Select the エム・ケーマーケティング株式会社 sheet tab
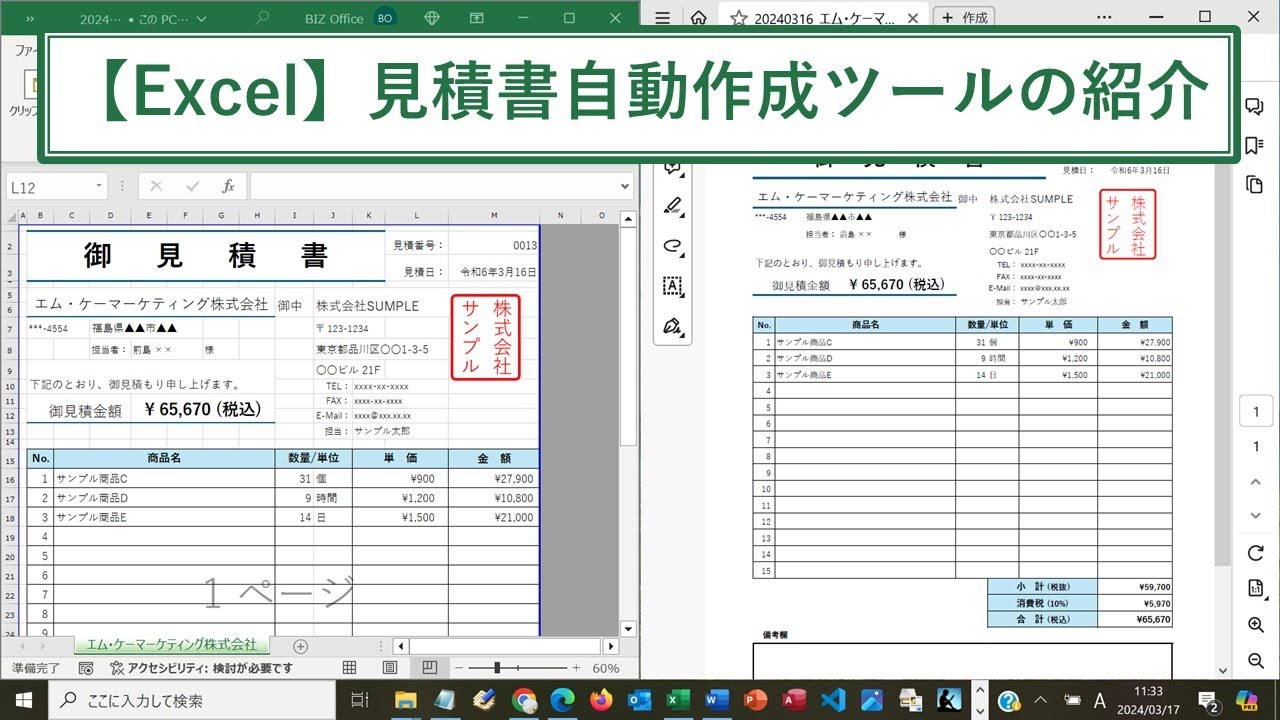 pyautogui.click(x=171, y=645)
